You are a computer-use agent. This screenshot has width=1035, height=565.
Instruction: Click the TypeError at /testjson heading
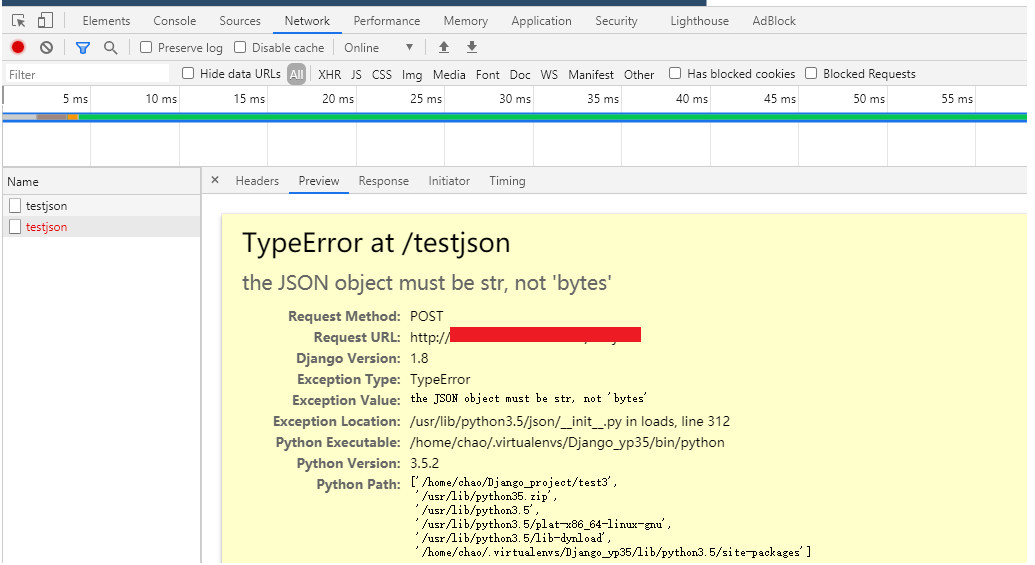[376, 243]
